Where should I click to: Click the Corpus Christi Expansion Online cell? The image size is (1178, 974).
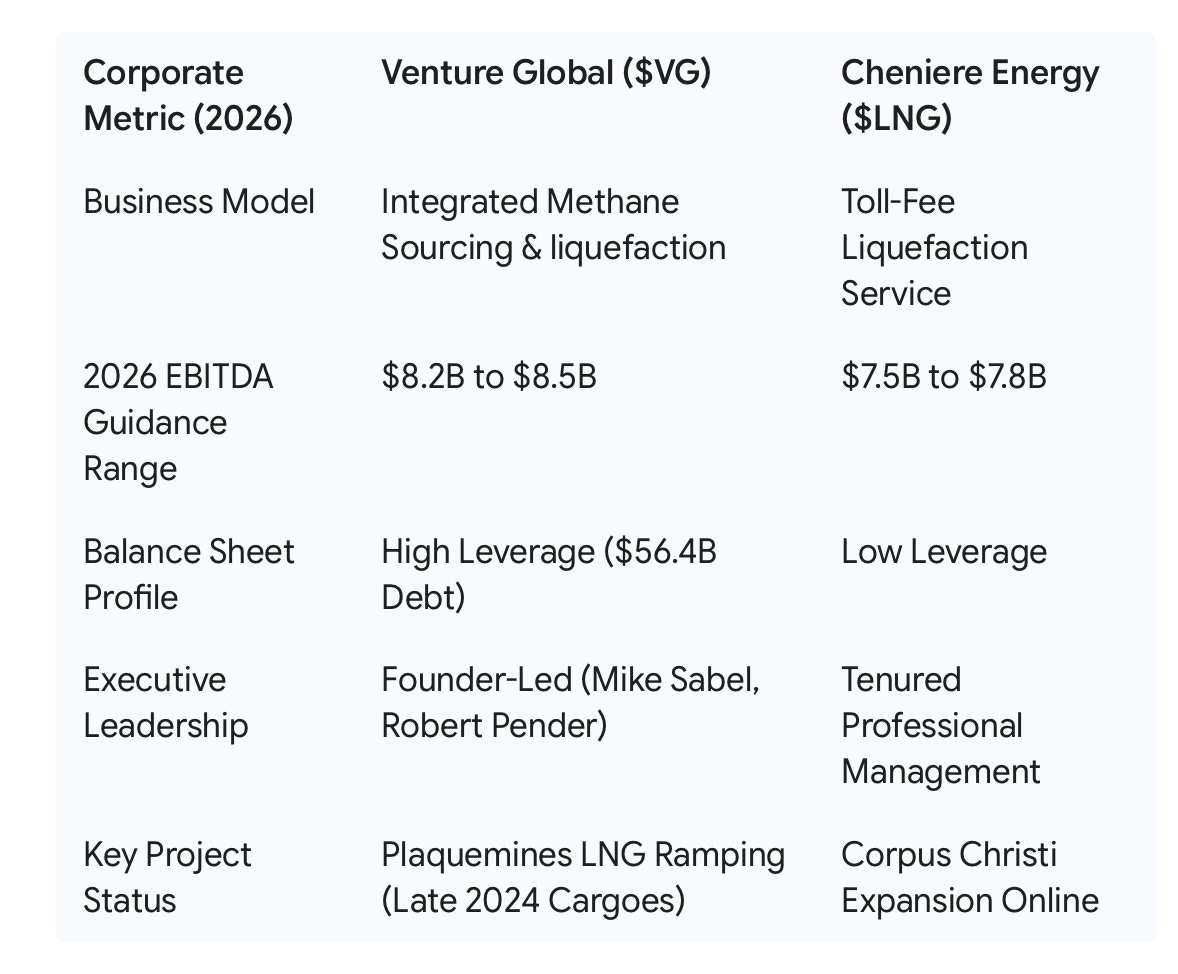[x=970, y=877]
